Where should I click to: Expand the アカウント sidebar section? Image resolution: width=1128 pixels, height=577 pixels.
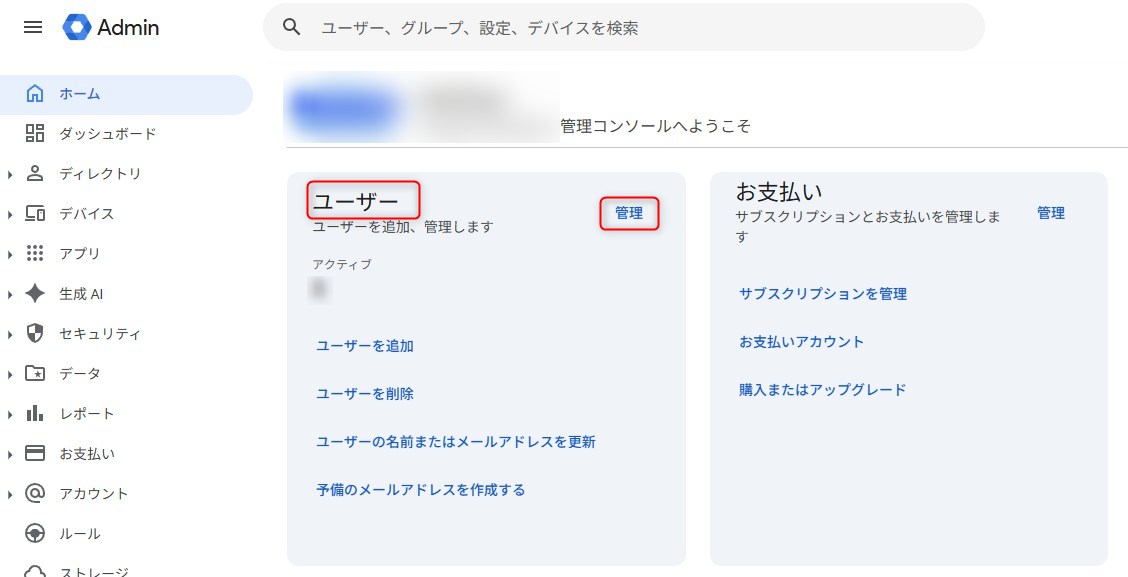[x=10, y=495]
